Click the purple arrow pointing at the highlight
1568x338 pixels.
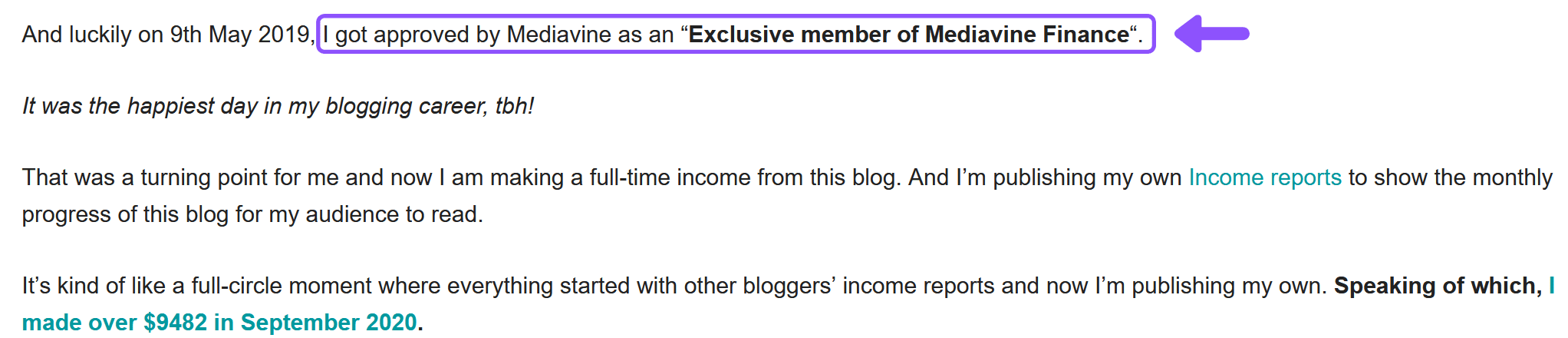click(x=1212, y=34)
